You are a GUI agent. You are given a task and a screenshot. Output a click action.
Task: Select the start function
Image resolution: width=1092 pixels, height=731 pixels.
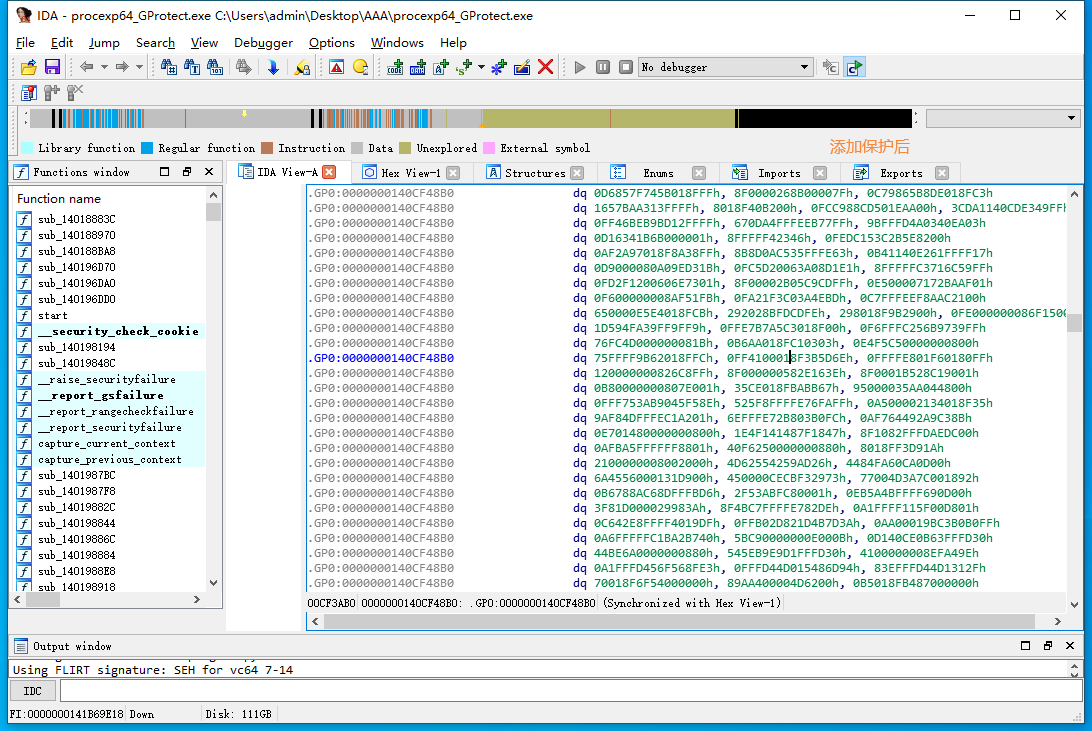click(x=53, y=315)
